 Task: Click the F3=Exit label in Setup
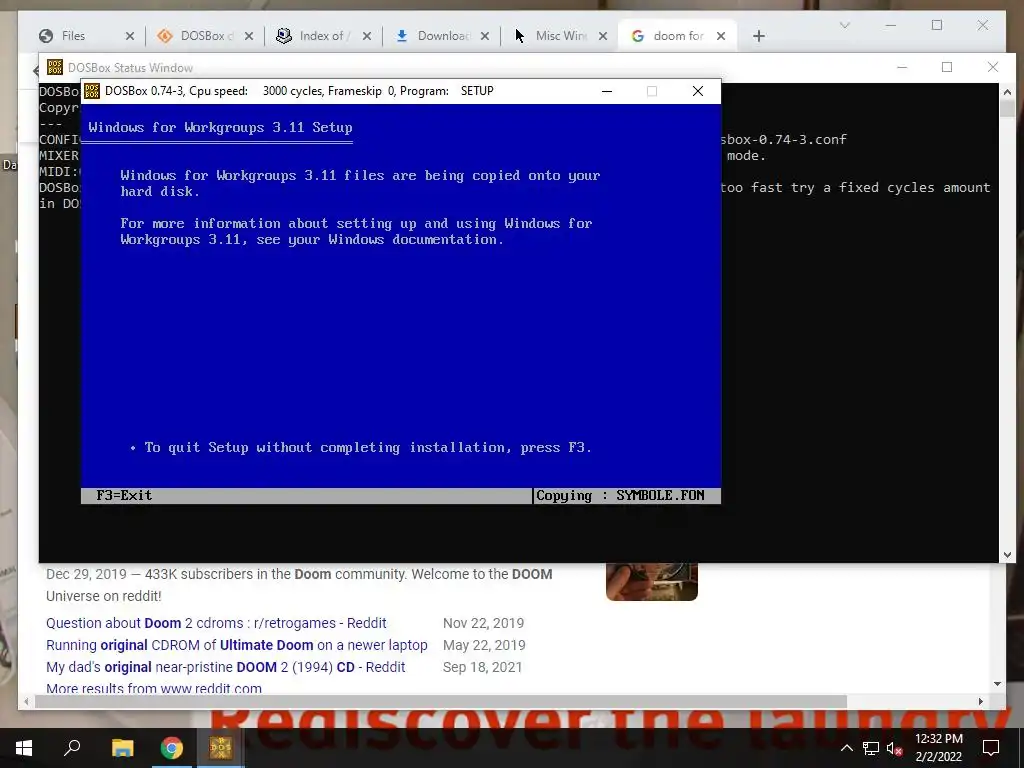[124, 496]
